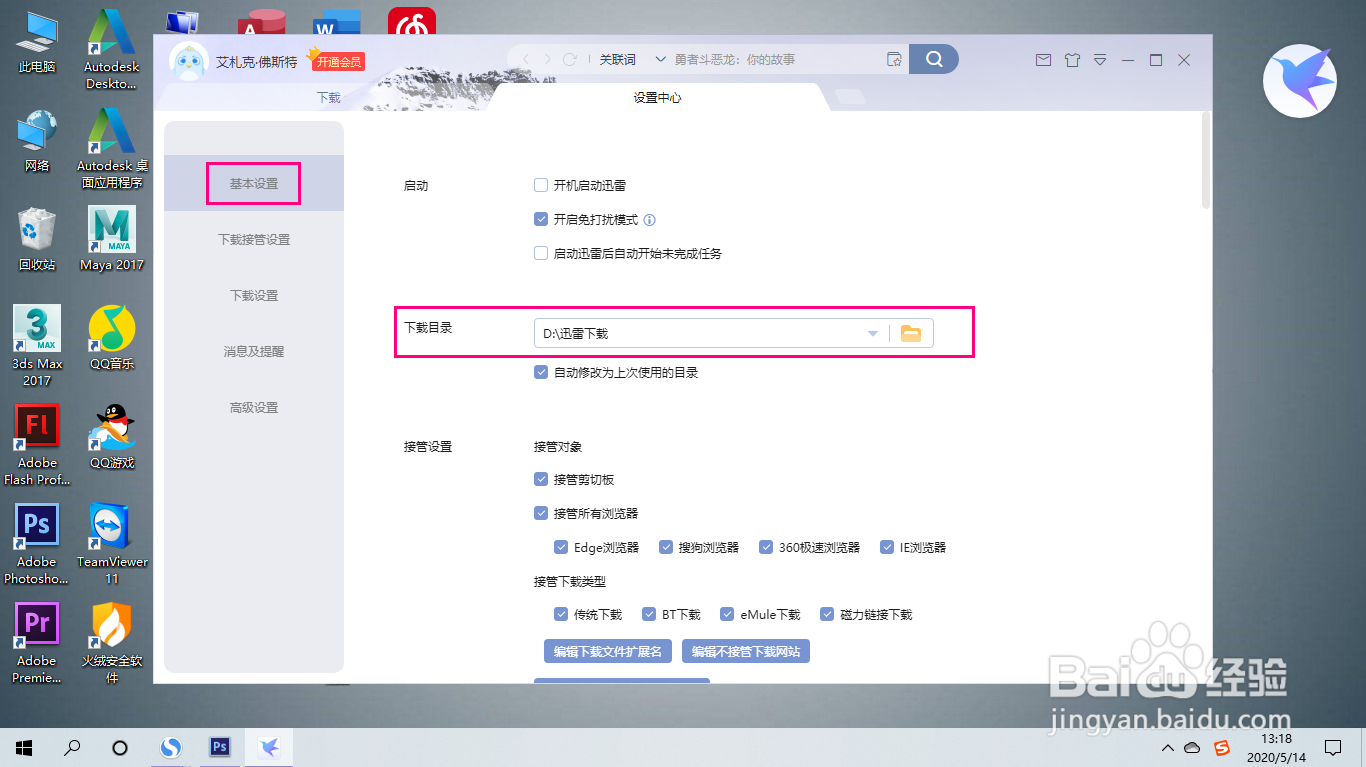This screenshot has width=1366, height=767.
Task: Open 下载设置 in the sidebar
Action: [x=254, y=296]
